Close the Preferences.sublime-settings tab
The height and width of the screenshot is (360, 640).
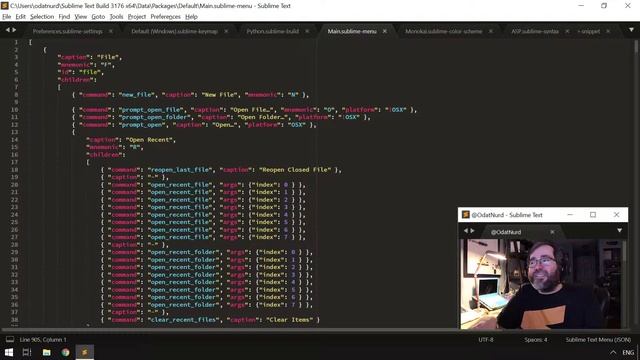coord(111,31)
